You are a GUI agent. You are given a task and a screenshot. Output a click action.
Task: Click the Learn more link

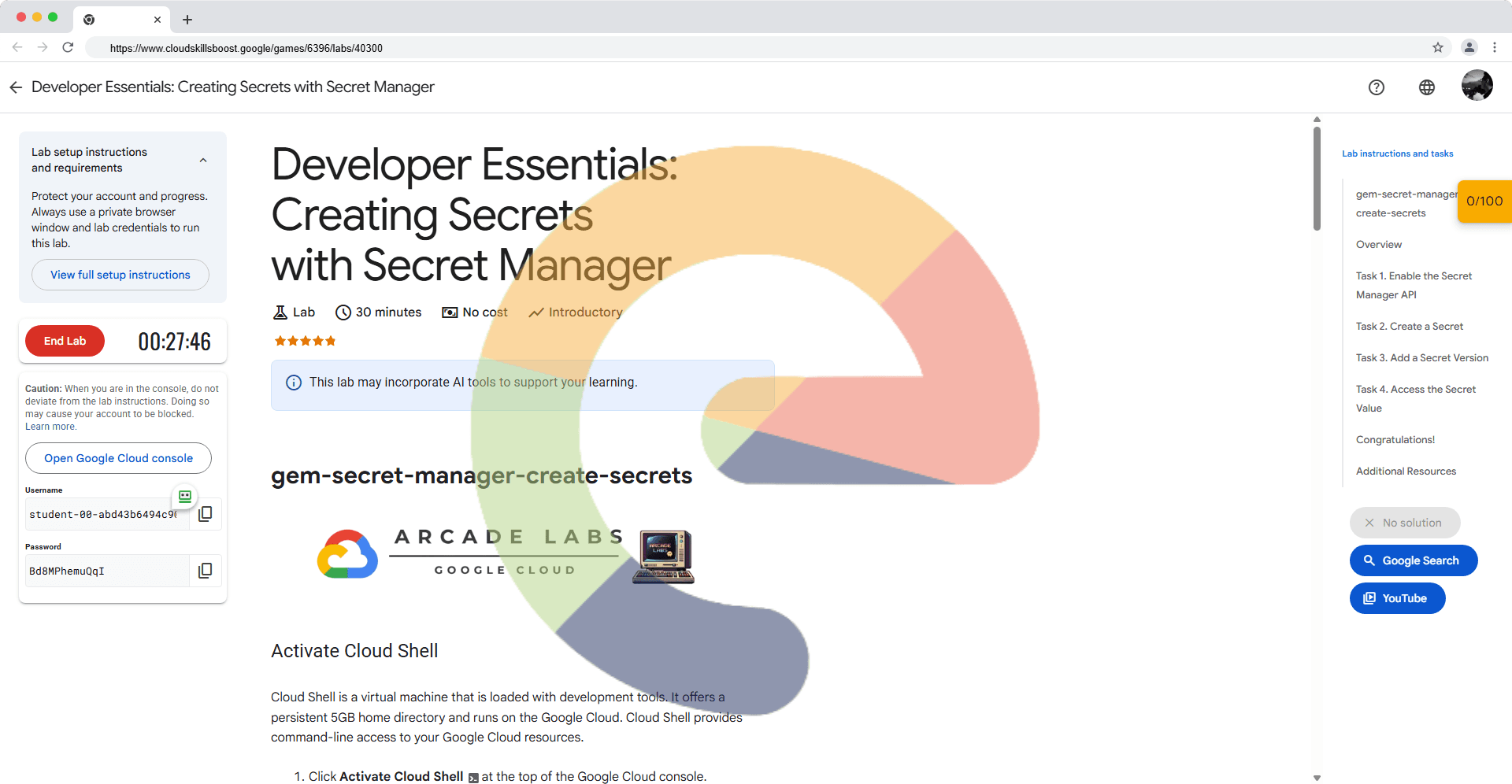(50, 427)
